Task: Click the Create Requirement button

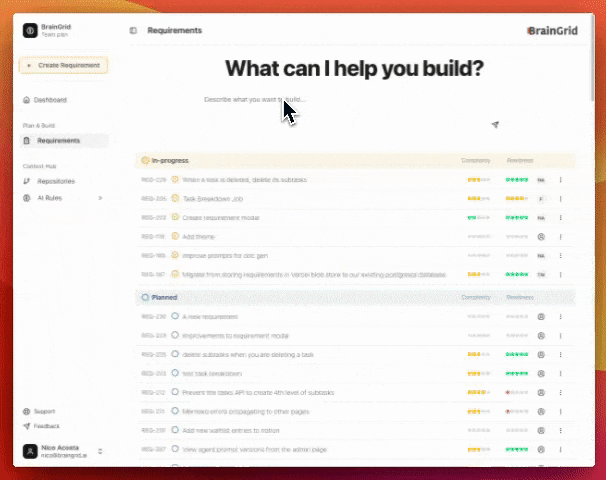Action: pyautogui.click(x=64, y=65)
